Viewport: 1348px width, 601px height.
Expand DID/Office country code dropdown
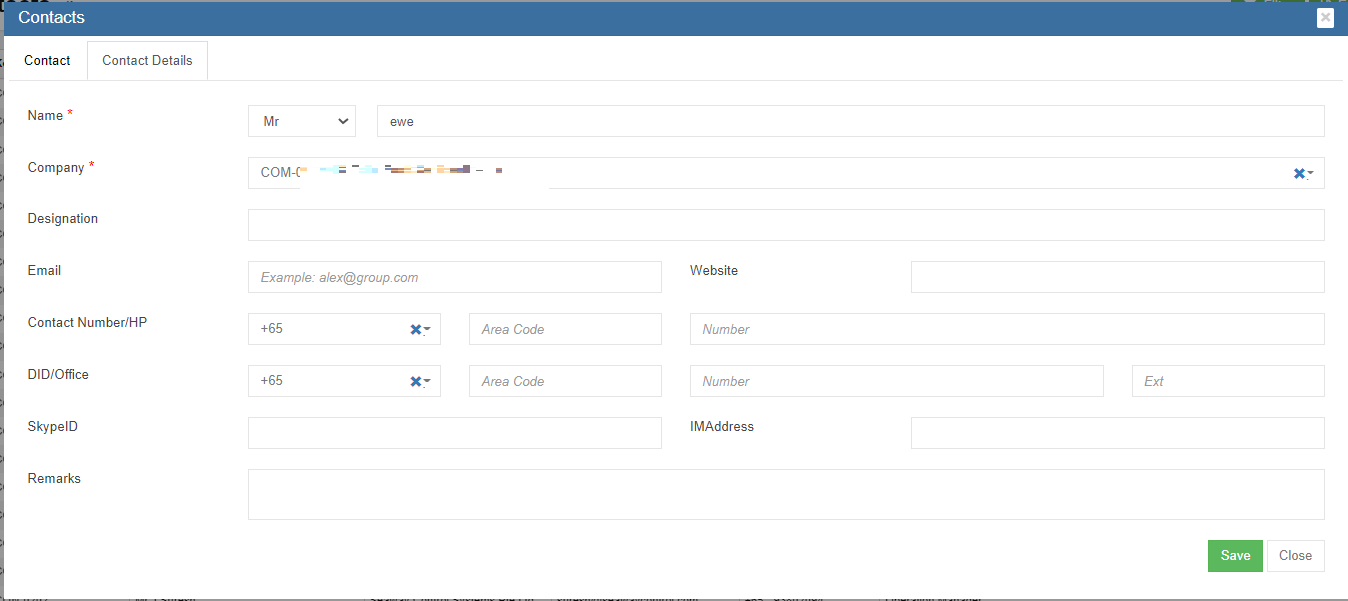click(x=428, y=381)
